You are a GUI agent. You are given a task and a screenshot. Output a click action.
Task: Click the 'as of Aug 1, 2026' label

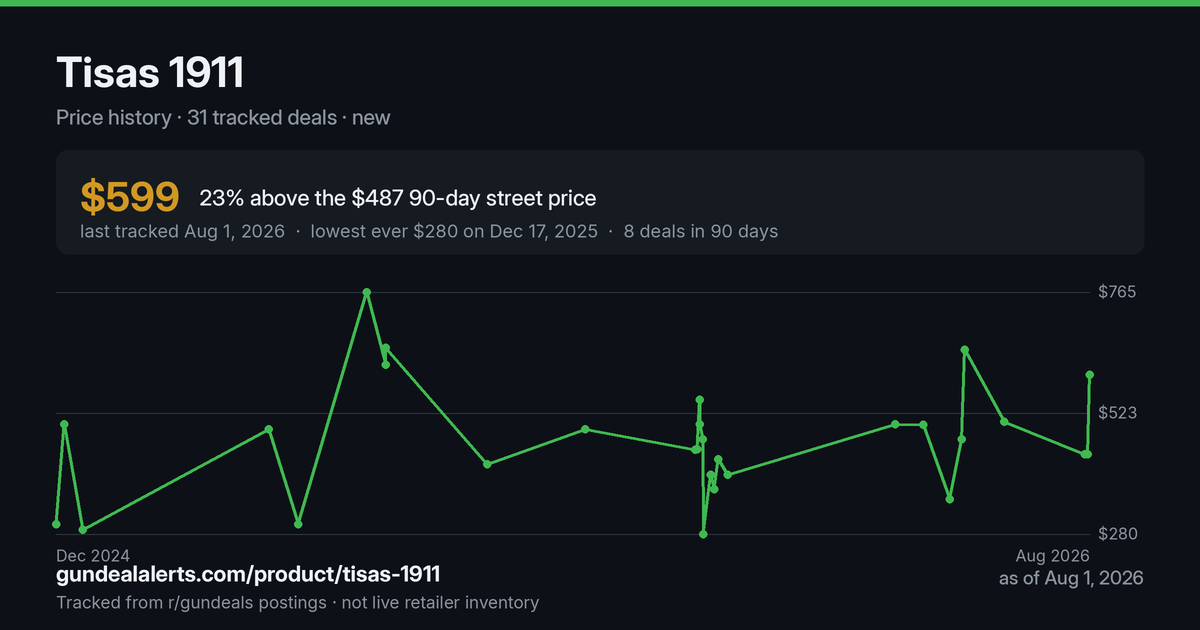click(x=1071, y=578)
